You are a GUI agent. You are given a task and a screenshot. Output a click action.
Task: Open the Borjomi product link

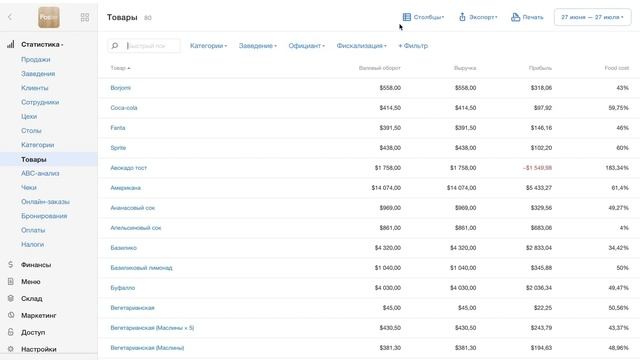click(x=121, y=88)
